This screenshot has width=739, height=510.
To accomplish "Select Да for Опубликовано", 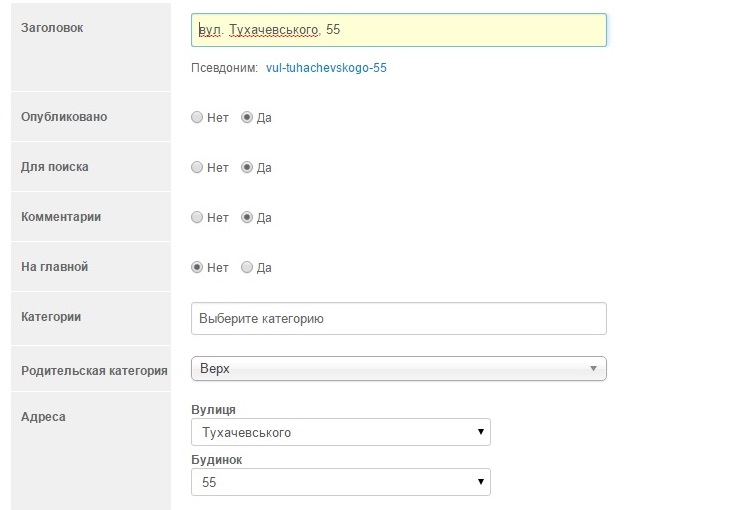I will [247, 117].
